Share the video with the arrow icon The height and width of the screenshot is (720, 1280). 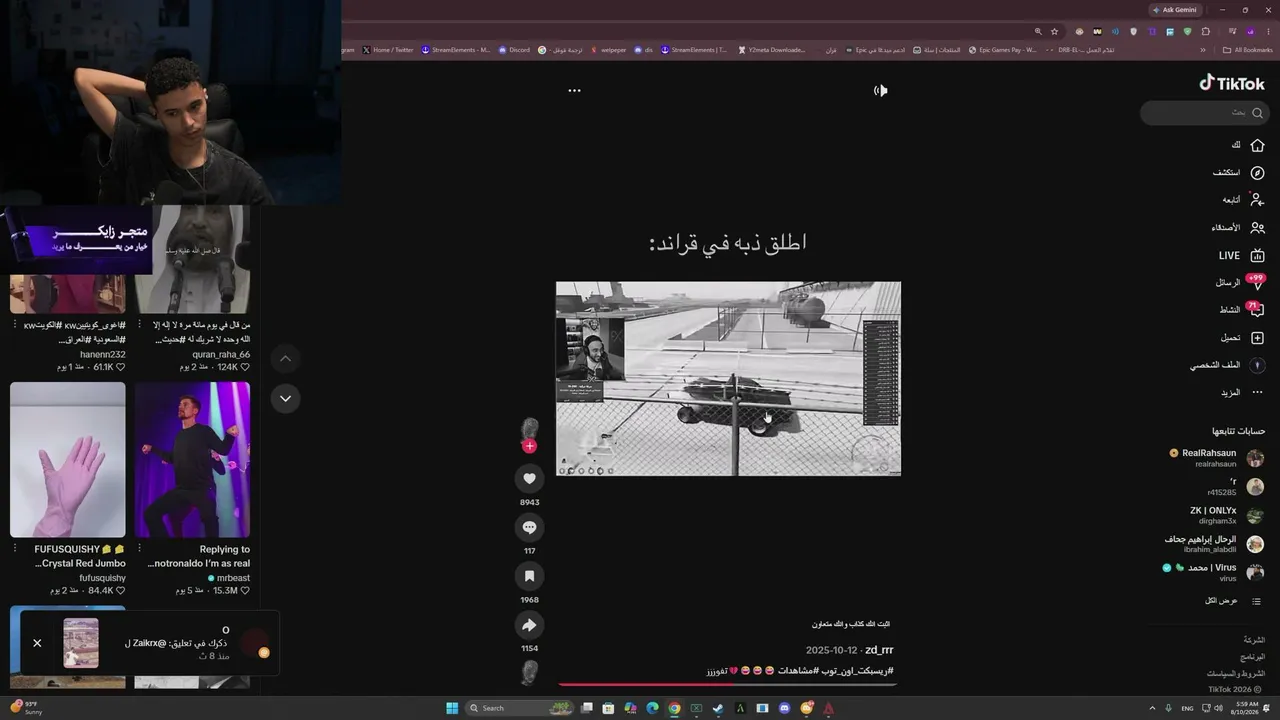pyautogui.click(x=530, y=625)
